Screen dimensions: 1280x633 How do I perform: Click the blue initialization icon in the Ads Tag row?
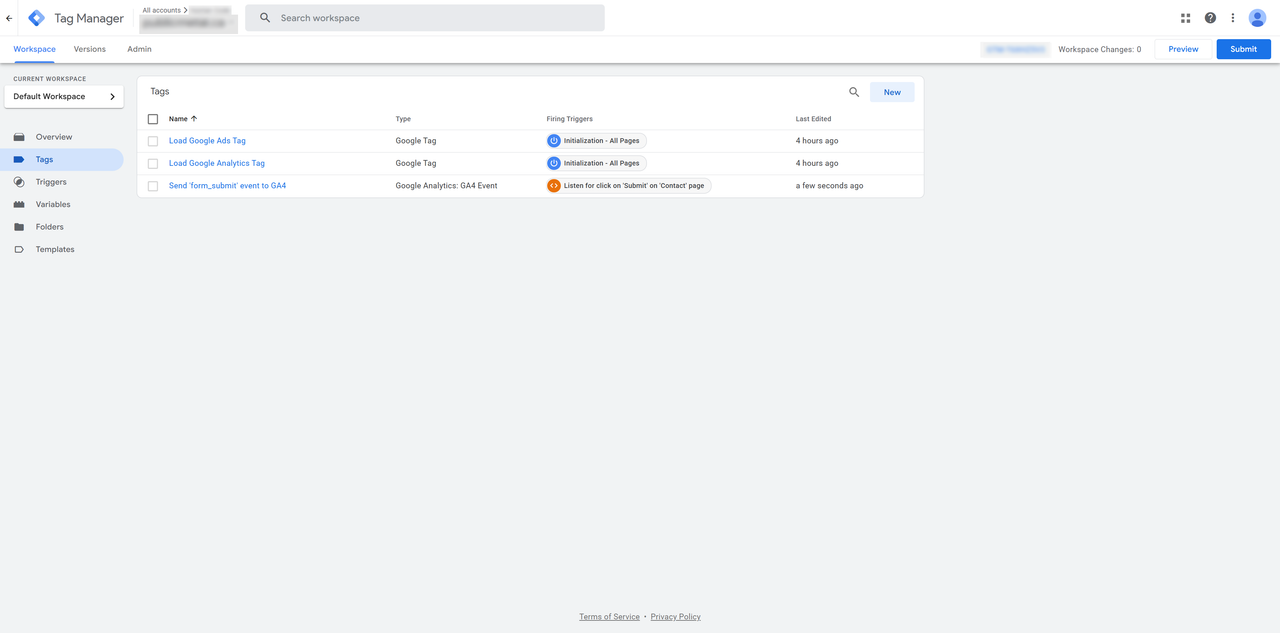(x=554, y=141)
